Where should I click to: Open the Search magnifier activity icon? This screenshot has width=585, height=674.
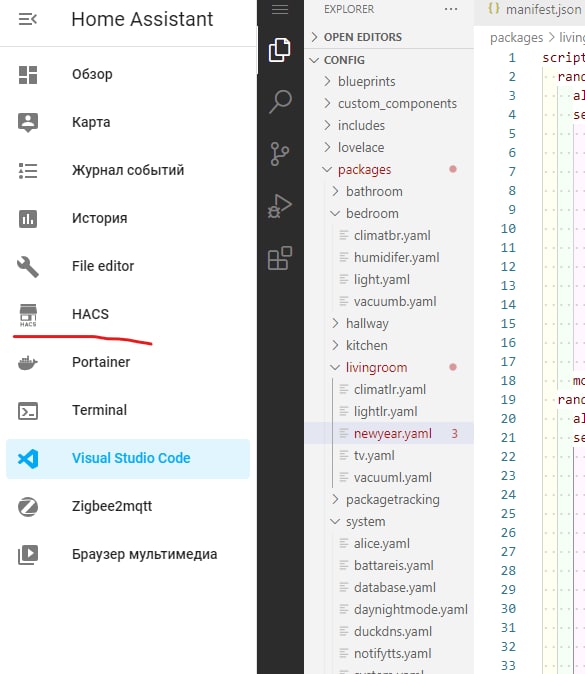tap(280, 101)
